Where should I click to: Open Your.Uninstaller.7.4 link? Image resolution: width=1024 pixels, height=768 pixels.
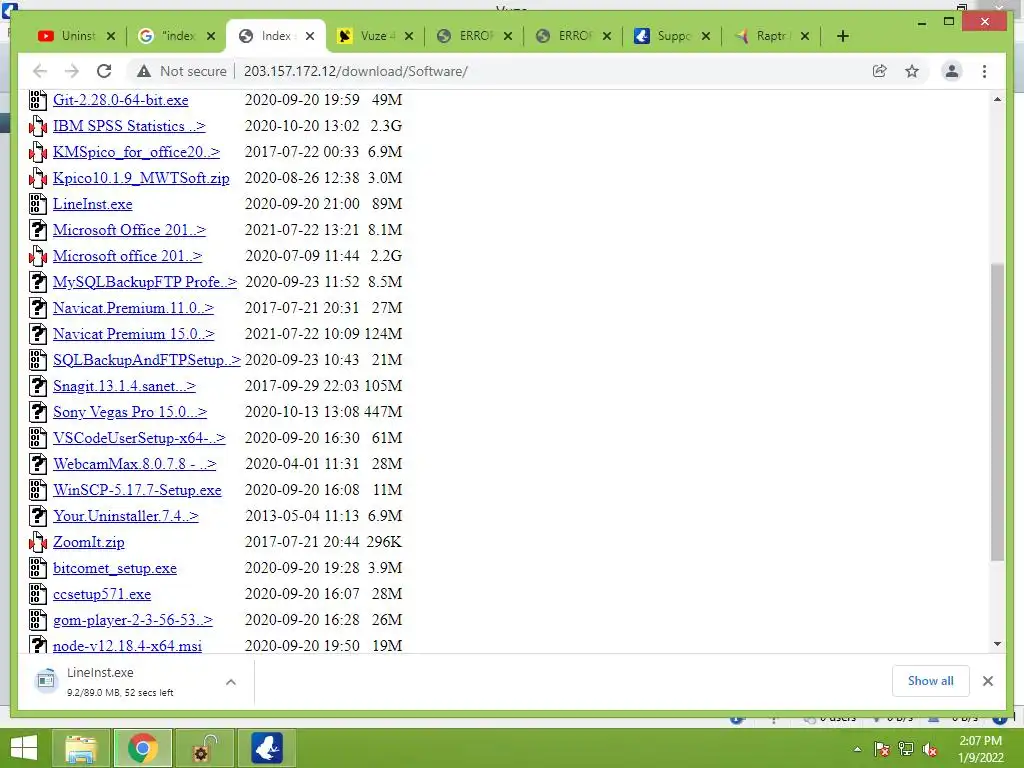[x=125, y=516]
